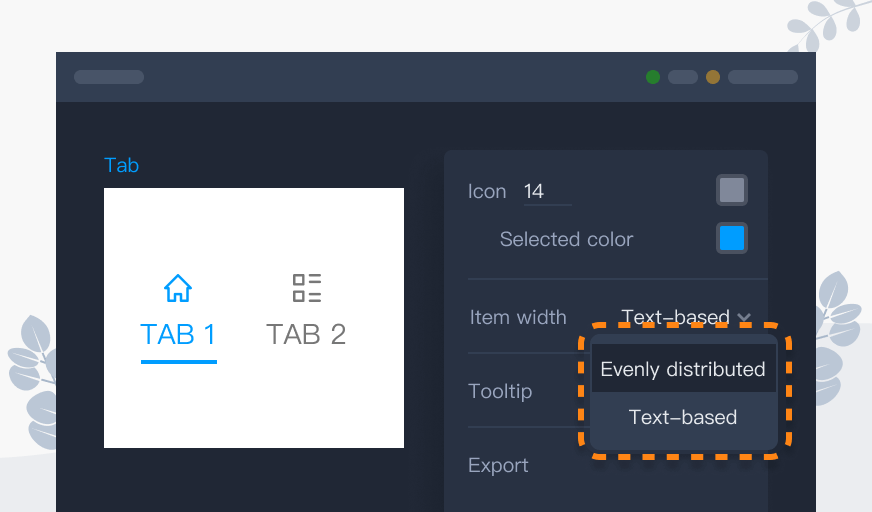Click the chevron arrow beside Text-based
The height and width of the screenshot is (512, 872).
click(744, 318)
